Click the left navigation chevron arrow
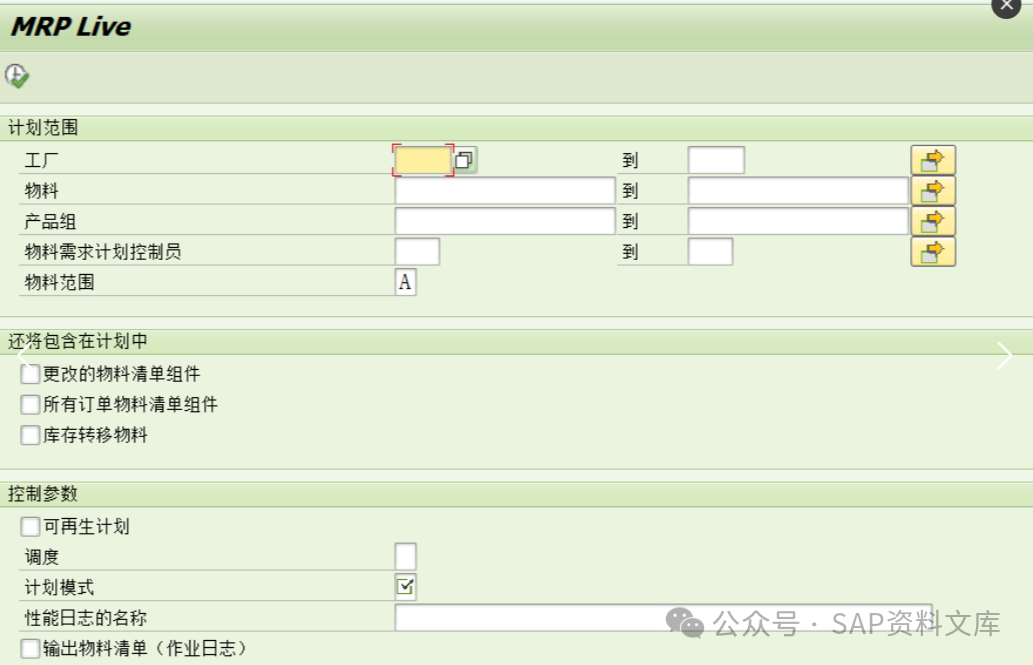This screenshot has height=665, width=1033. tap(22, 356)
